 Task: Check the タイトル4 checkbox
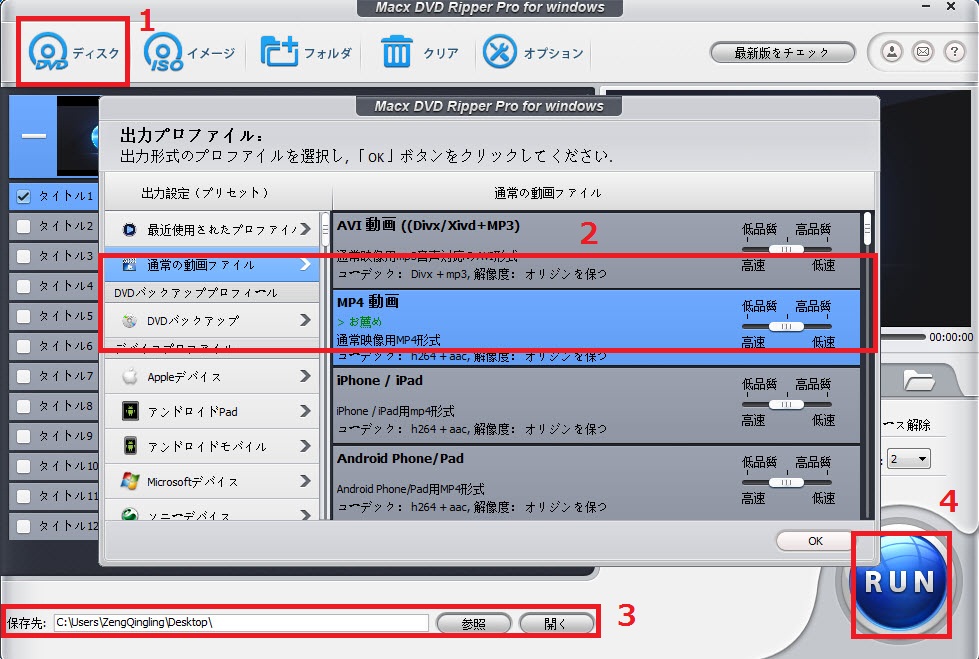pyautogui.click(x=23, y=286)
